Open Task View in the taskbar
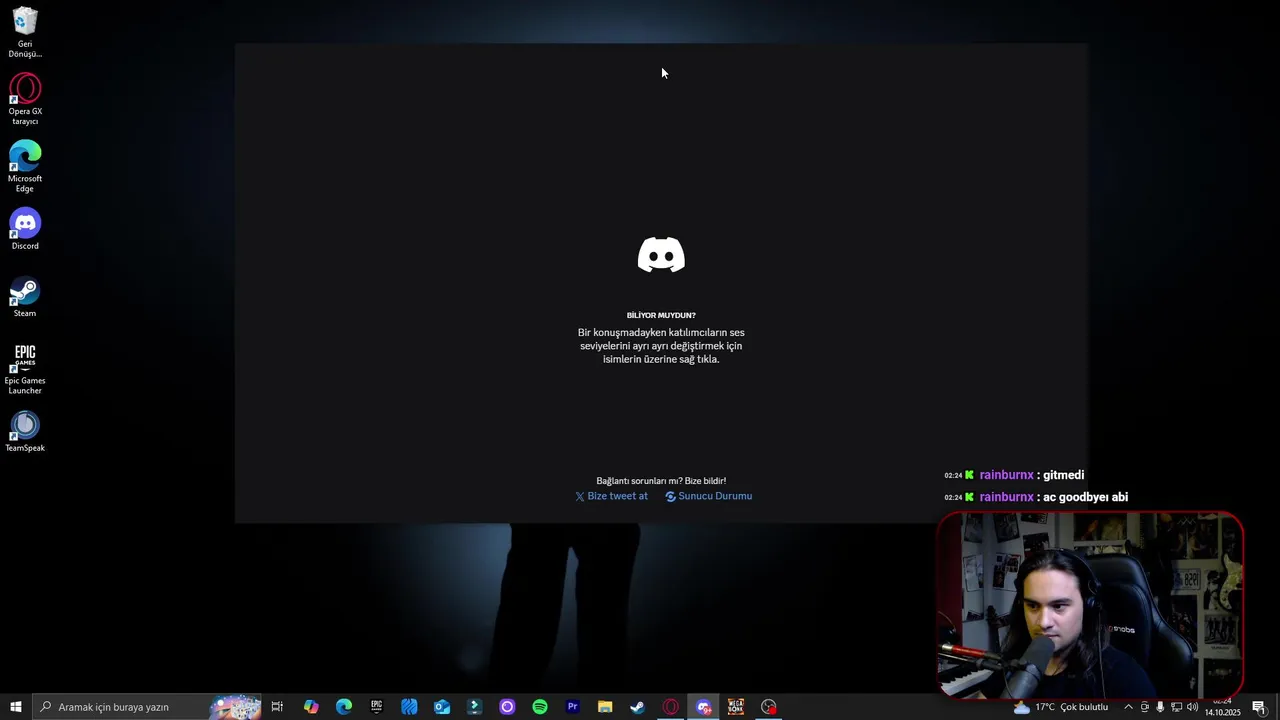 coord(278,707)
